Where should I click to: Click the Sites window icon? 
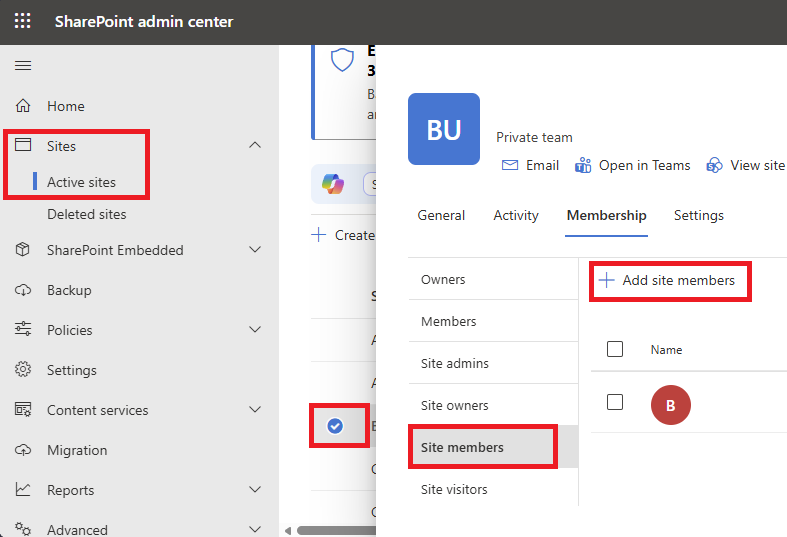pyautogui.click(x=23, y=145)
